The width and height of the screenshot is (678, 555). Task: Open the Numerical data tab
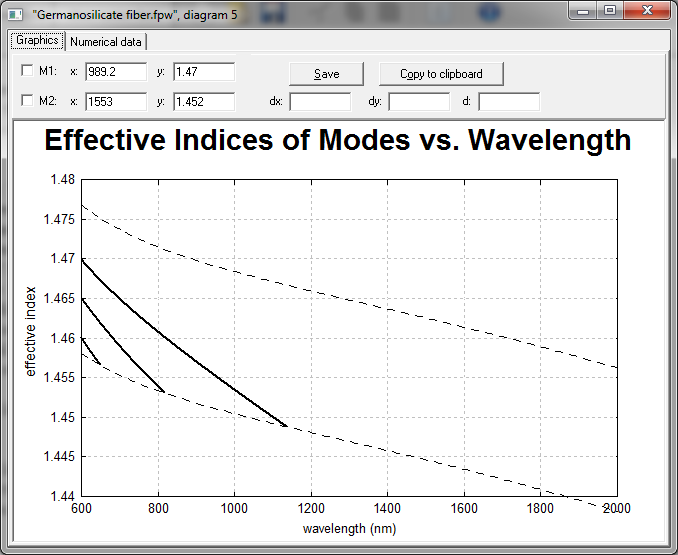pyautogui.click(x=106, y=42)
